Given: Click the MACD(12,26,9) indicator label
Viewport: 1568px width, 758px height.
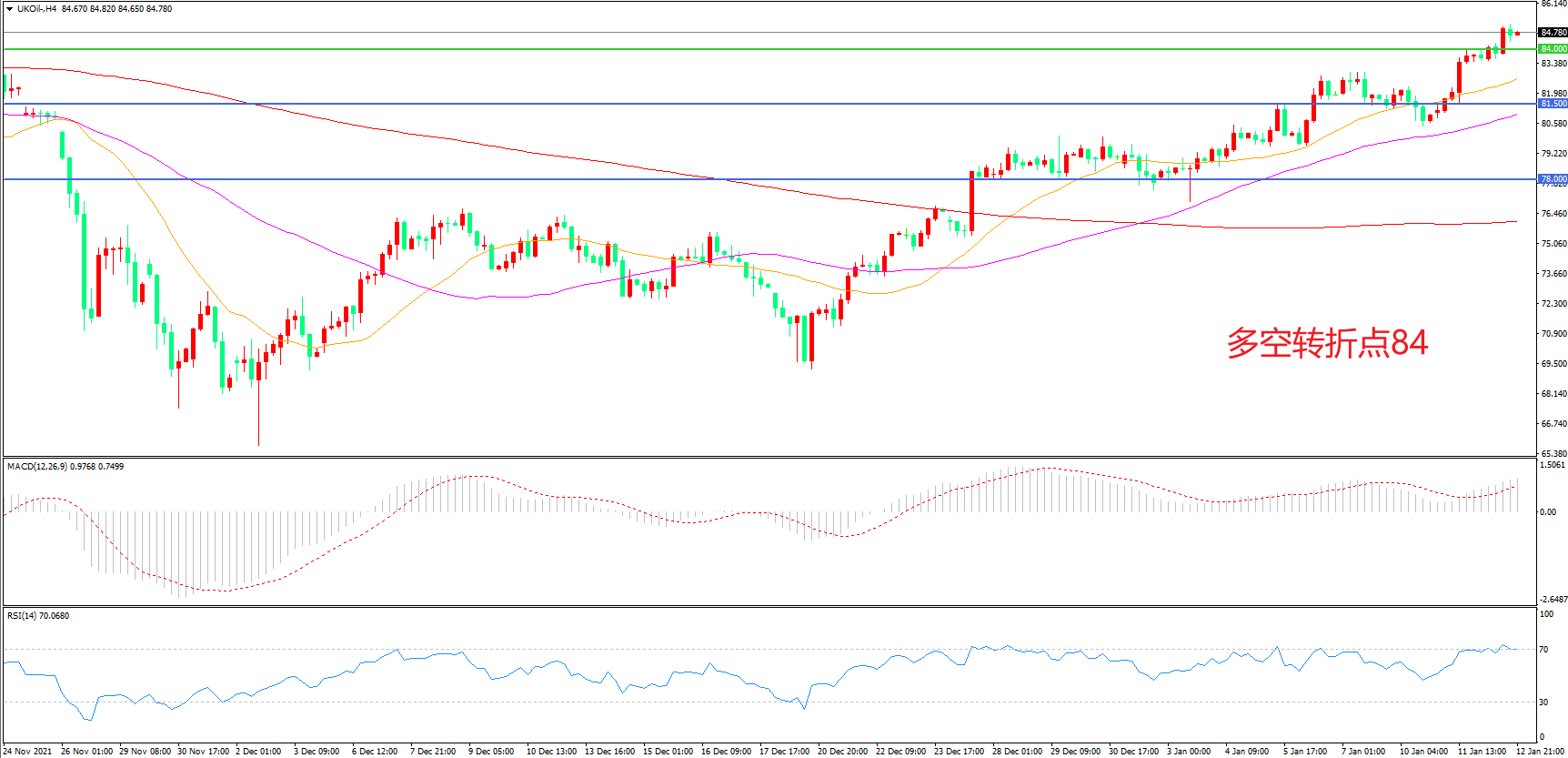Looking at the screenshot, I should click(x=36, y=467).
